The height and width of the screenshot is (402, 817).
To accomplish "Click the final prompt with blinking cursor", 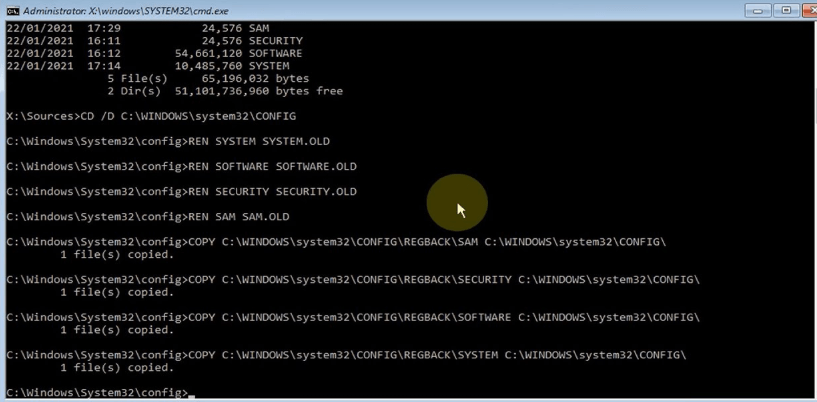I will (x=101, y=393).
